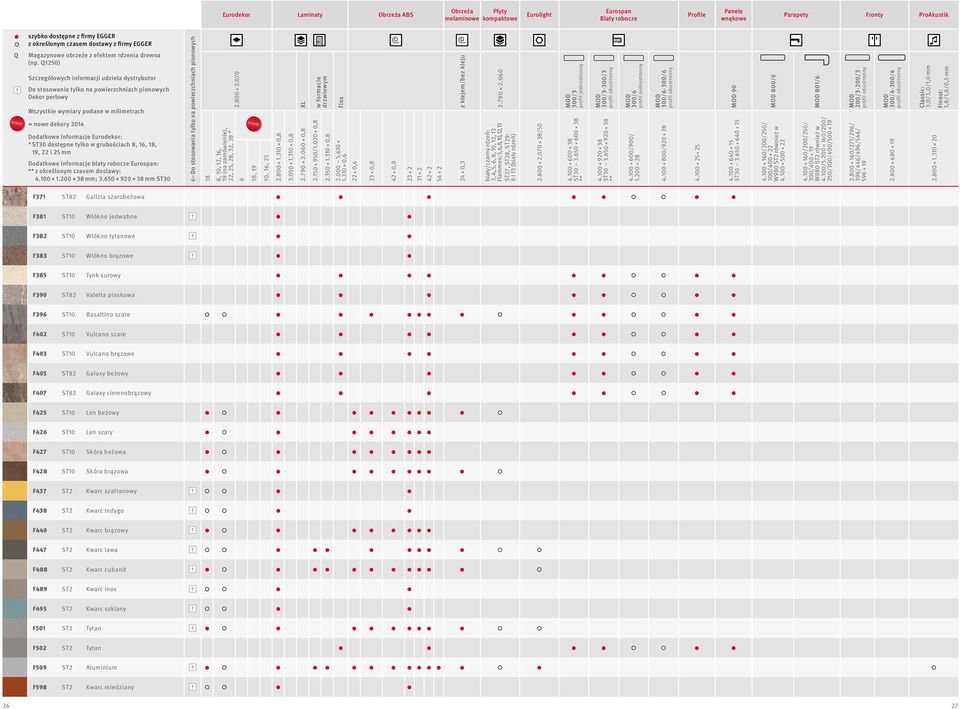Click the open circle legend marker

17,44
